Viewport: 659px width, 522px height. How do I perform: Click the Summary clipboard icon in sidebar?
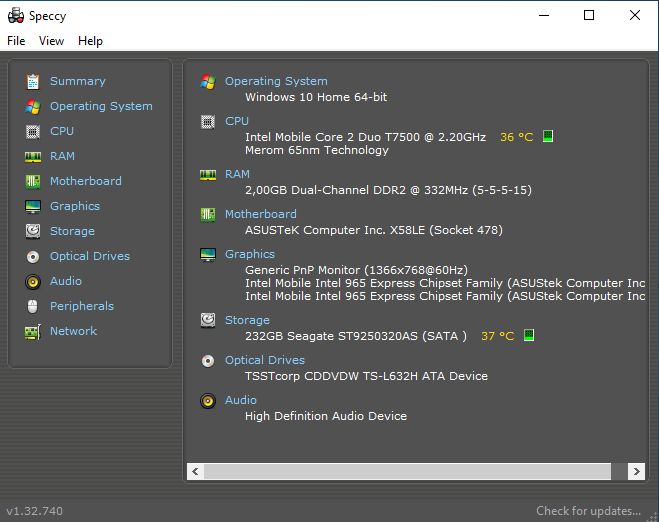(33, 82)
